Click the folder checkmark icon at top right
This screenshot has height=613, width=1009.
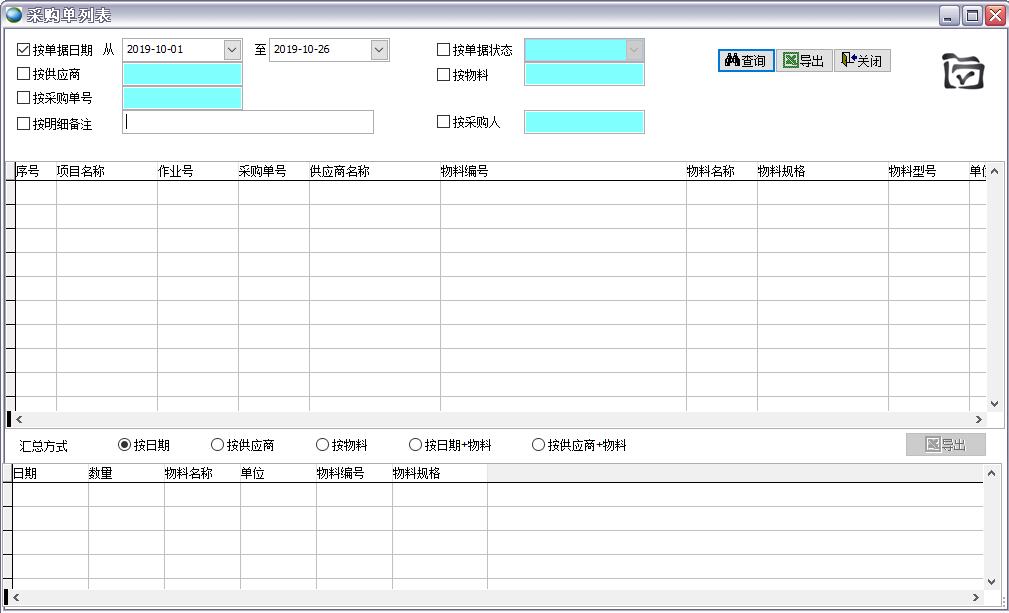963,71
